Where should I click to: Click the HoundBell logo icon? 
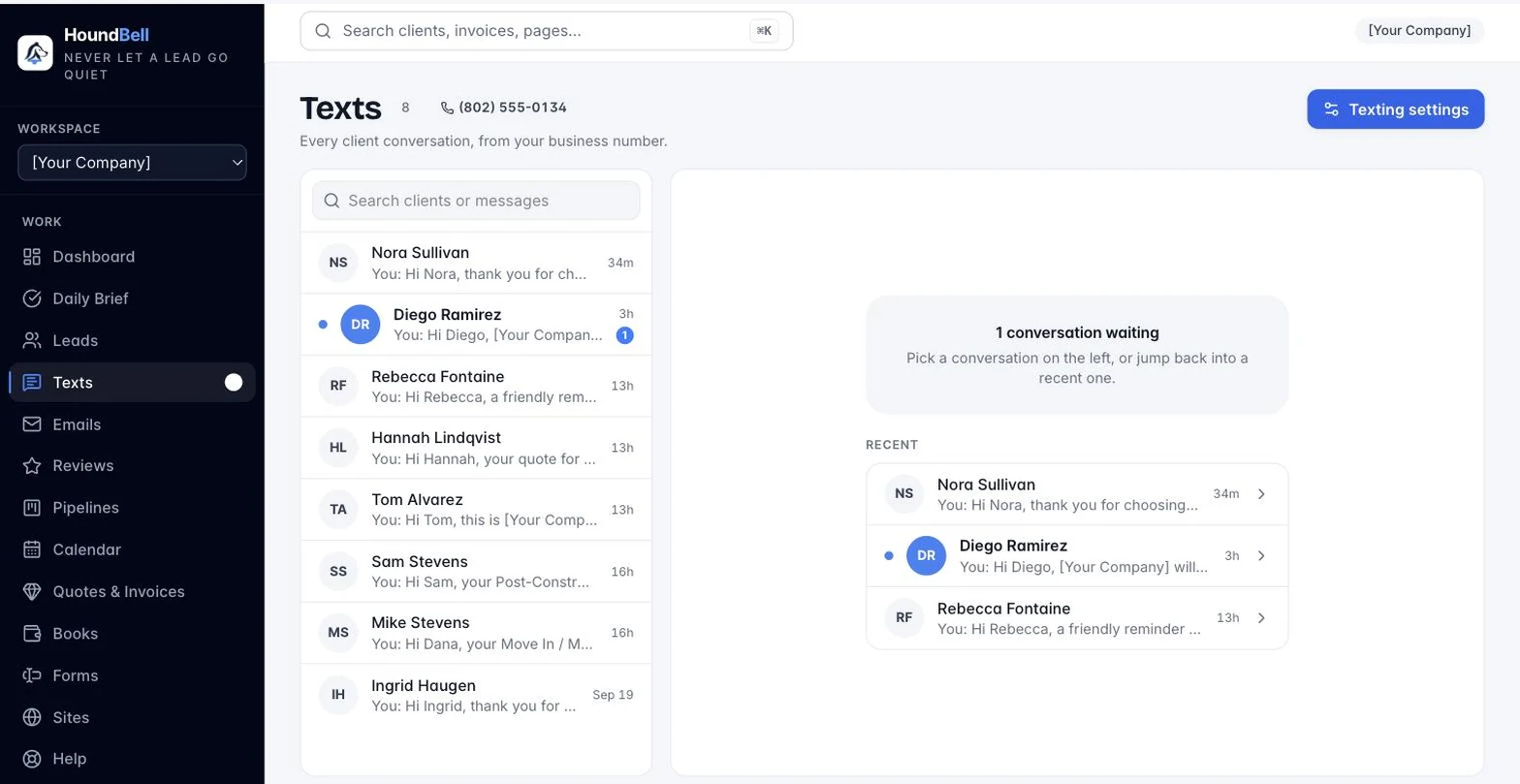(x=35, y=53)
